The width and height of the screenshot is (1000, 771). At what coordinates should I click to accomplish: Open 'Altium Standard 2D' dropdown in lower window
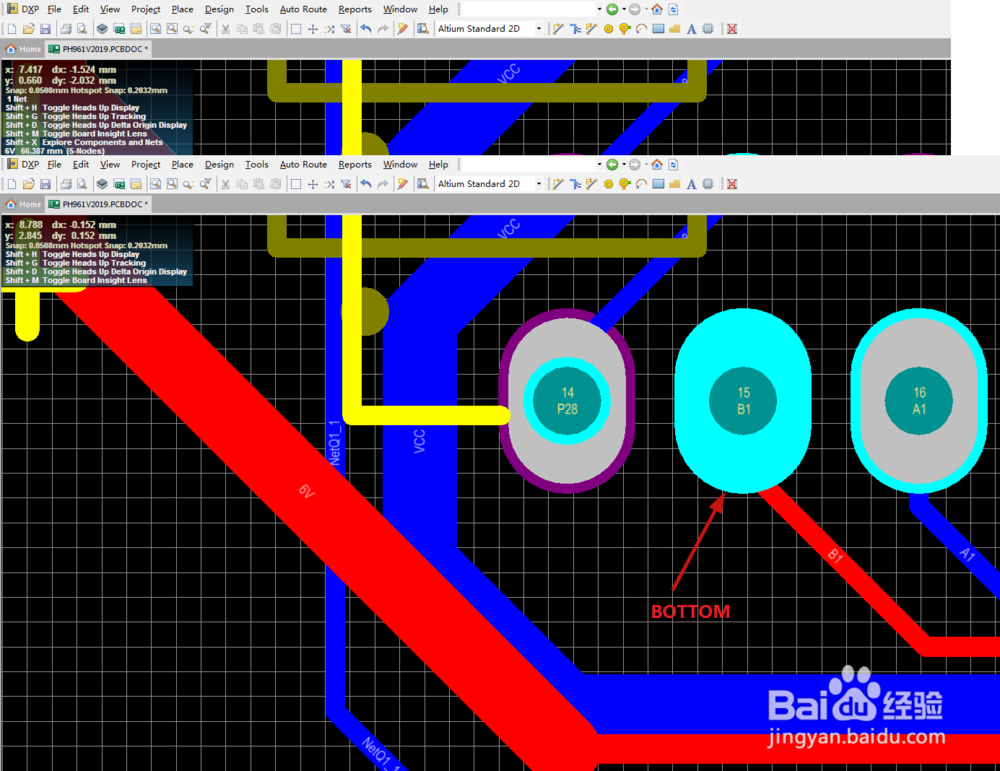[539, 184]
